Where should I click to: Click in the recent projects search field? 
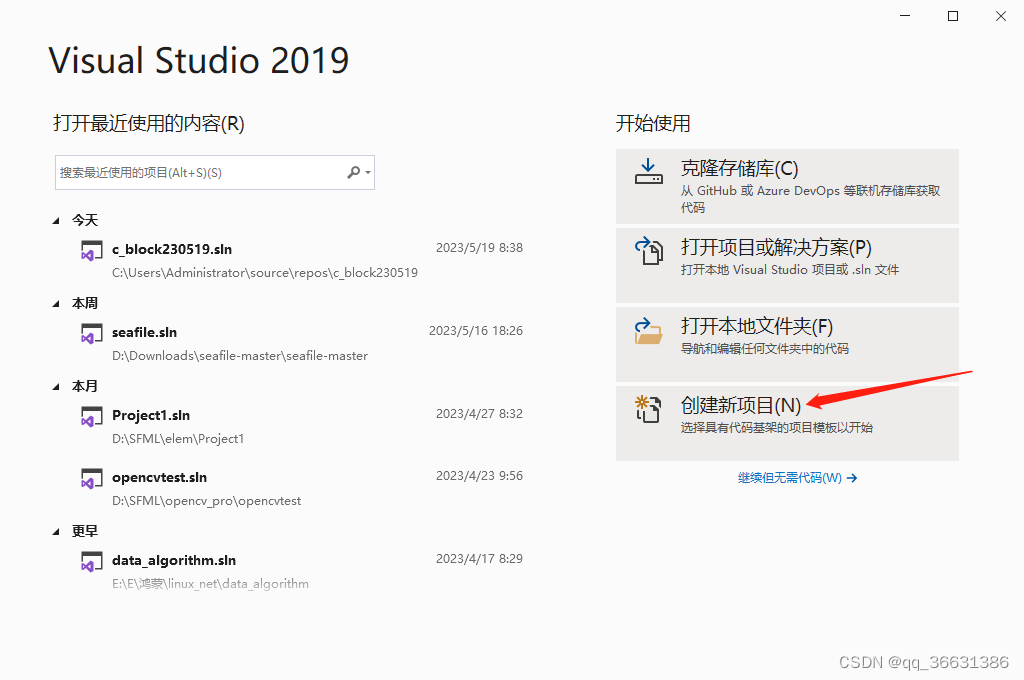click(x=200, y=172)
